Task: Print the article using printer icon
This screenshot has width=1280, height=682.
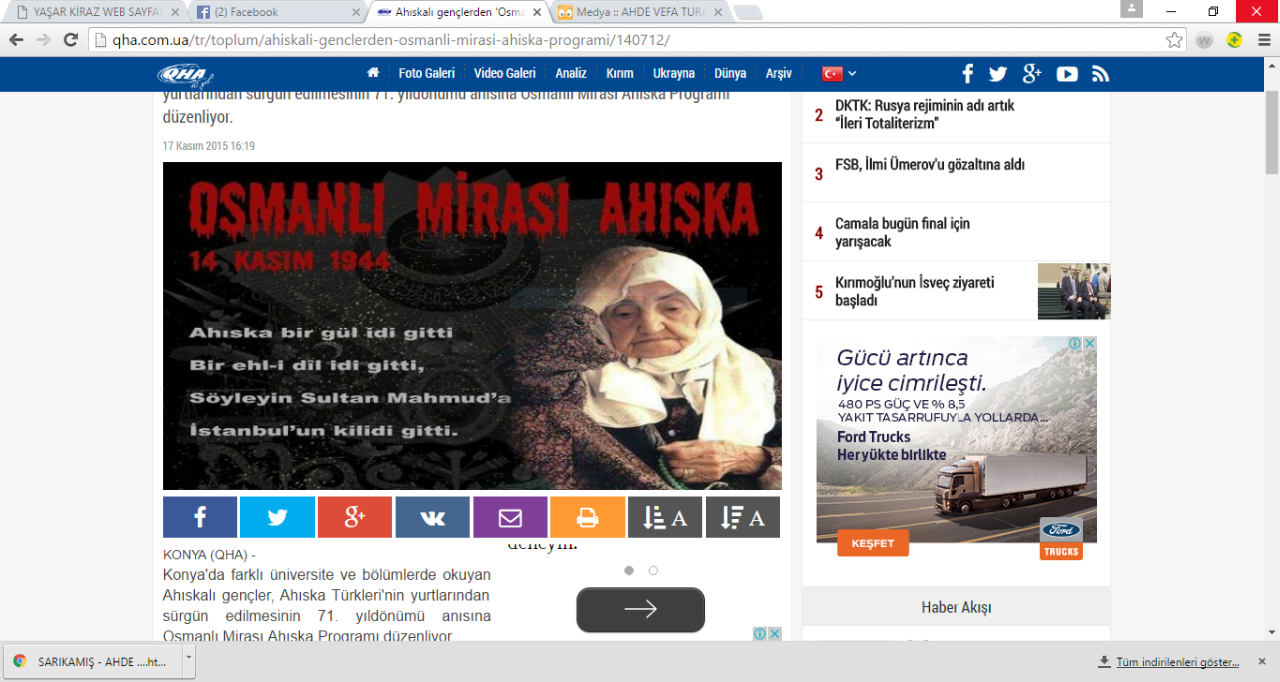Action: point(587,517)
